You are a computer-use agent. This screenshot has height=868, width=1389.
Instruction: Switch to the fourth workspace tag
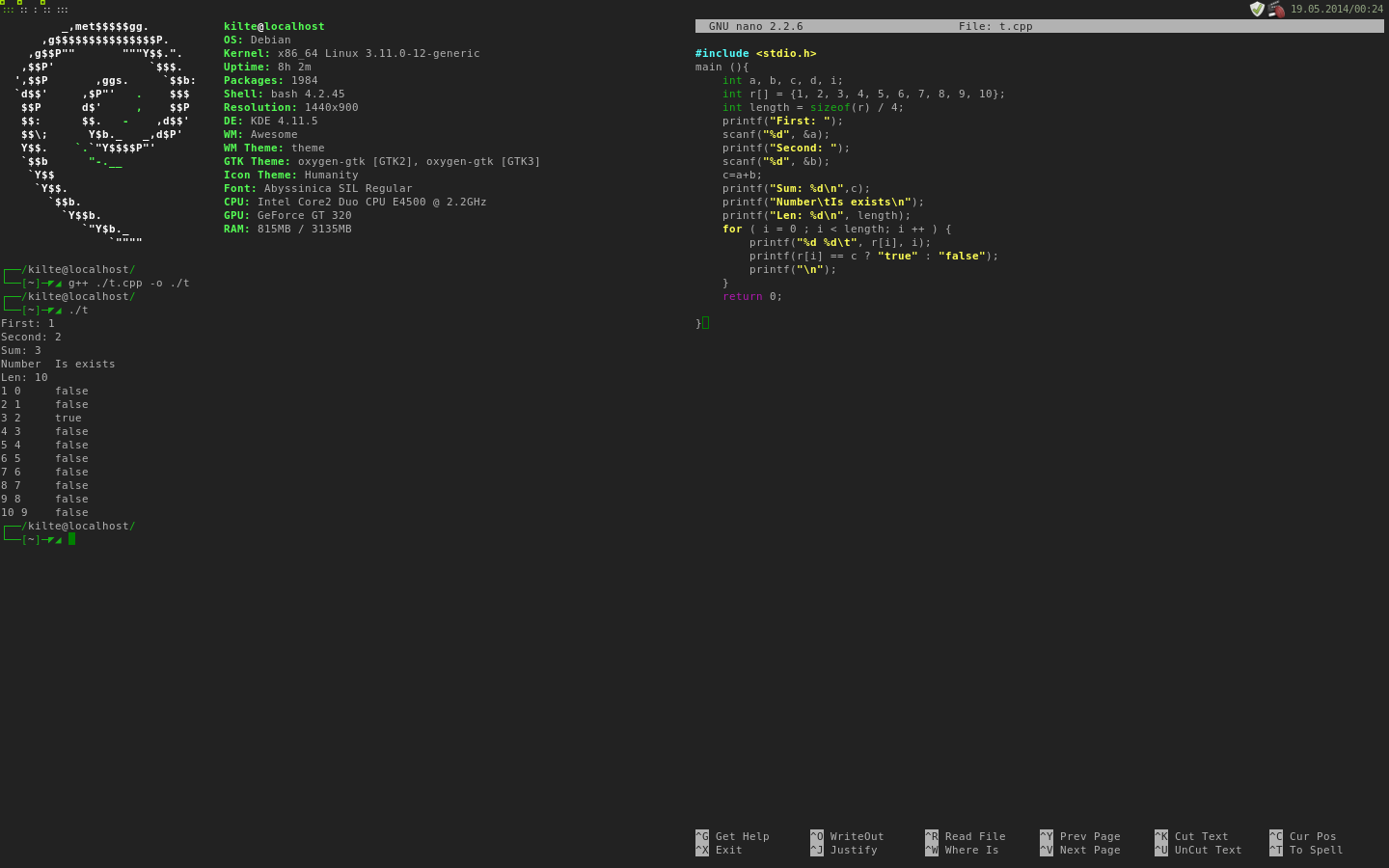click(47, 9)
